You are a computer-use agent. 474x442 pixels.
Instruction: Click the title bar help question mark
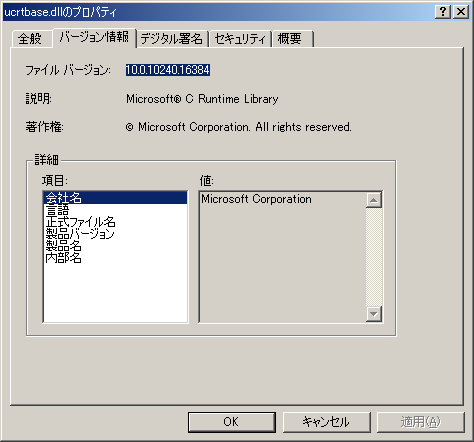pos(443,12)
